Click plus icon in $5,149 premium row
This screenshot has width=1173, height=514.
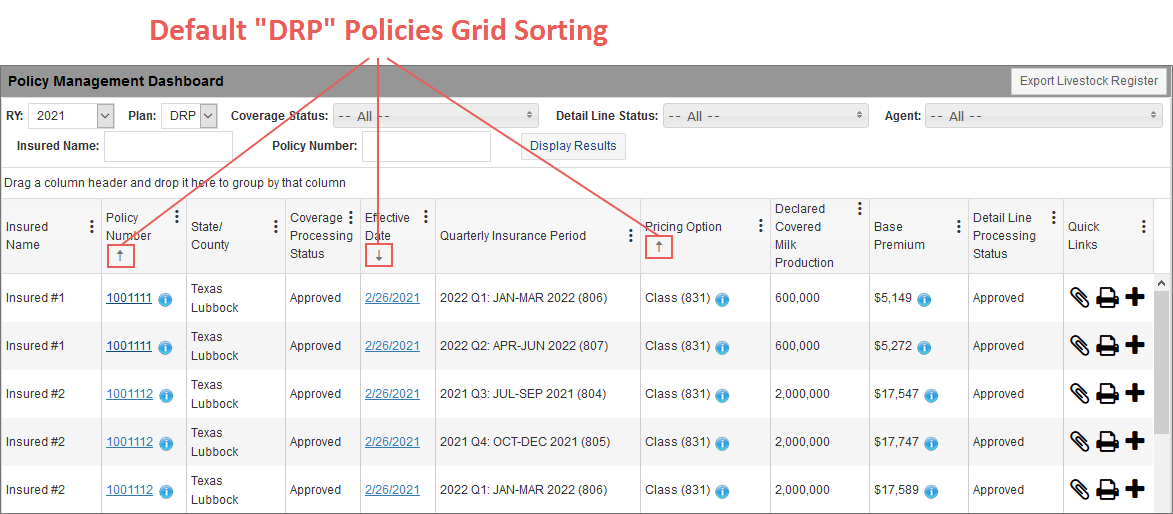tap(1135, 297)
